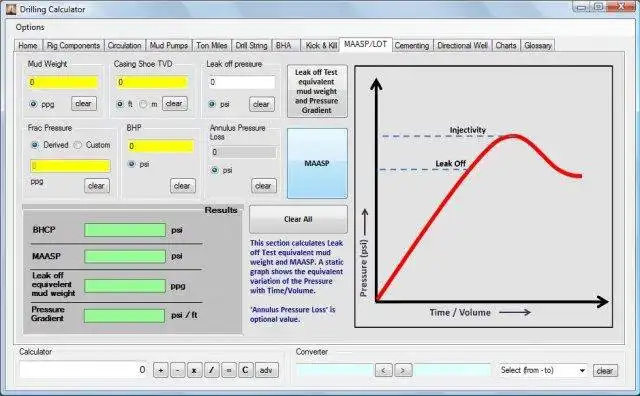Click the Calculator display field
Image resolution: width=640 pixels, height=396 pixels.
(x=84, y=369)
